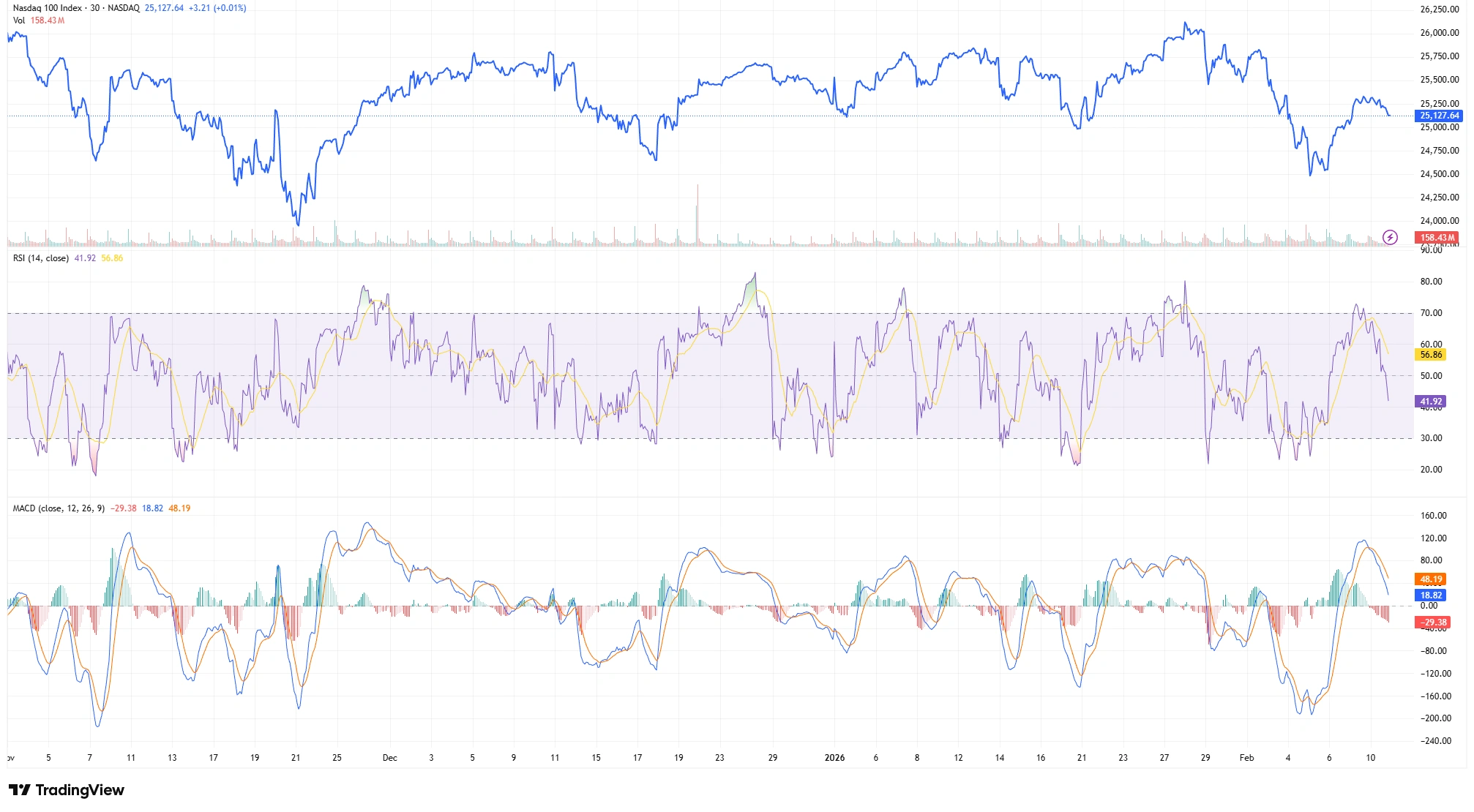Click the purple lightning bolt icon
The image size is (1474, 812).
[x=1390, y=237]
